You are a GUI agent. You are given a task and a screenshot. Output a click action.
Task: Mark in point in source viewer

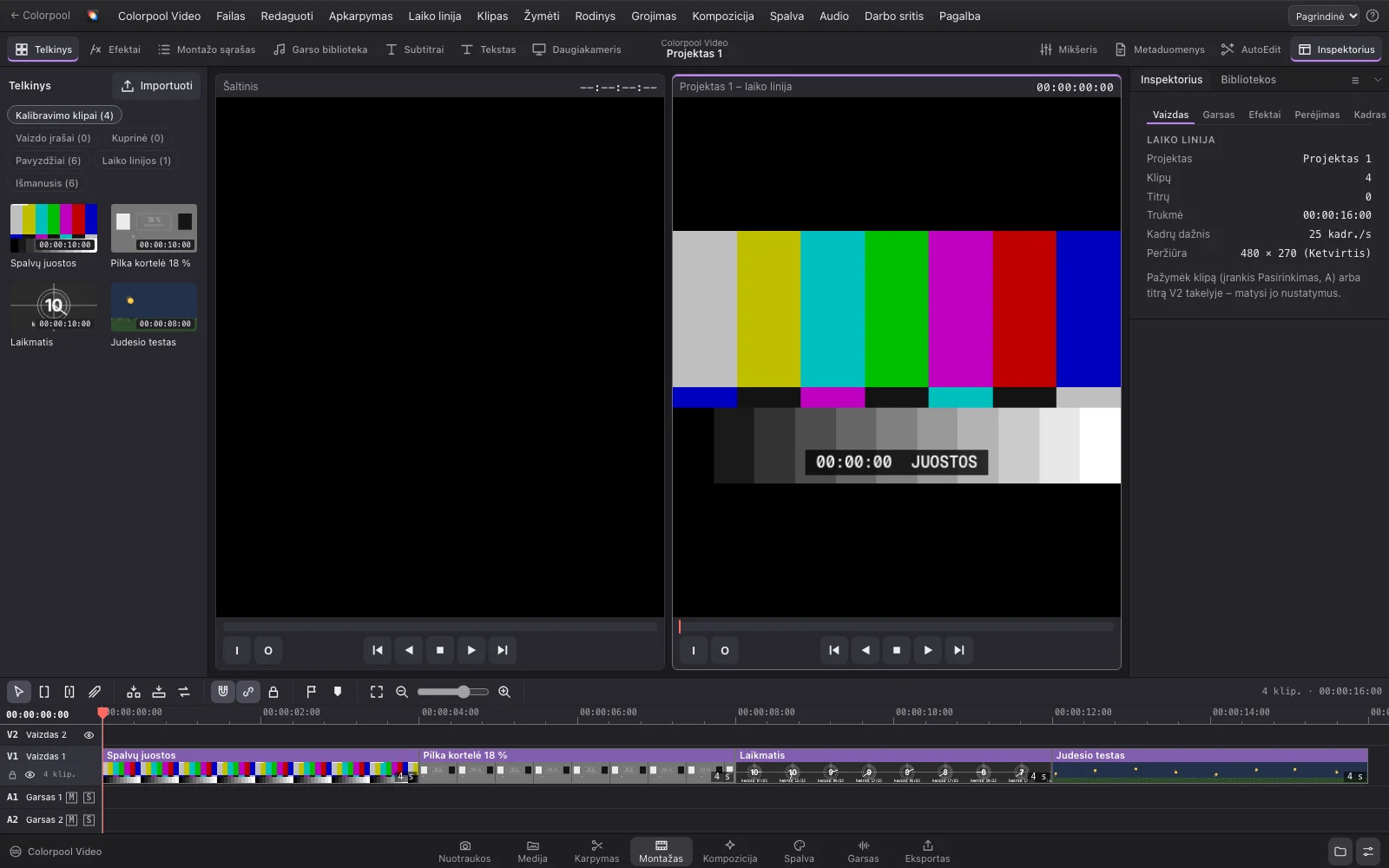pyautogui.click(x=237, y=650)
